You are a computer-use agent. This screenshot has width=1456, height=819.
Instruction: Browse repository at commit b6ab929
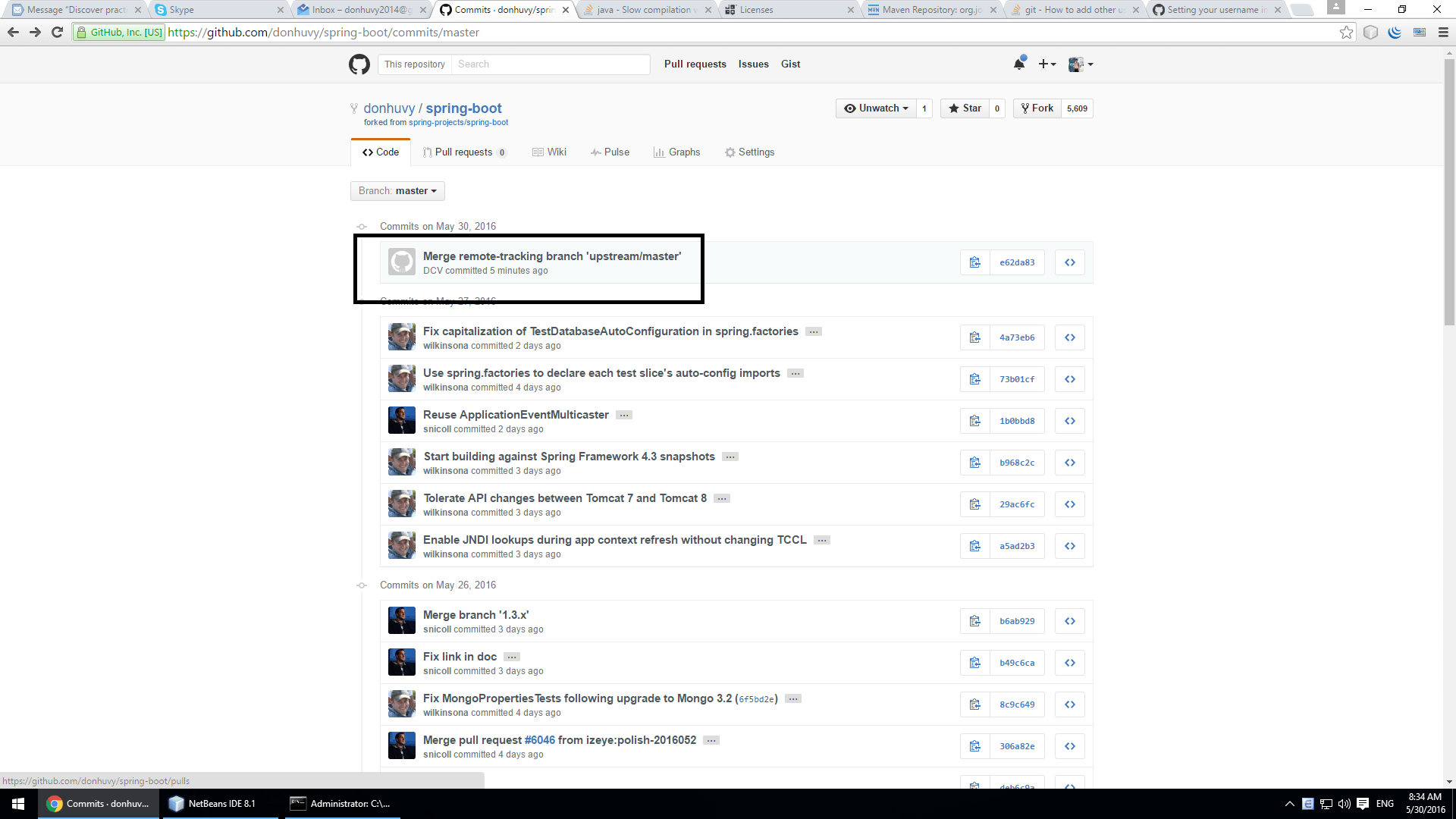(1069, 621)
